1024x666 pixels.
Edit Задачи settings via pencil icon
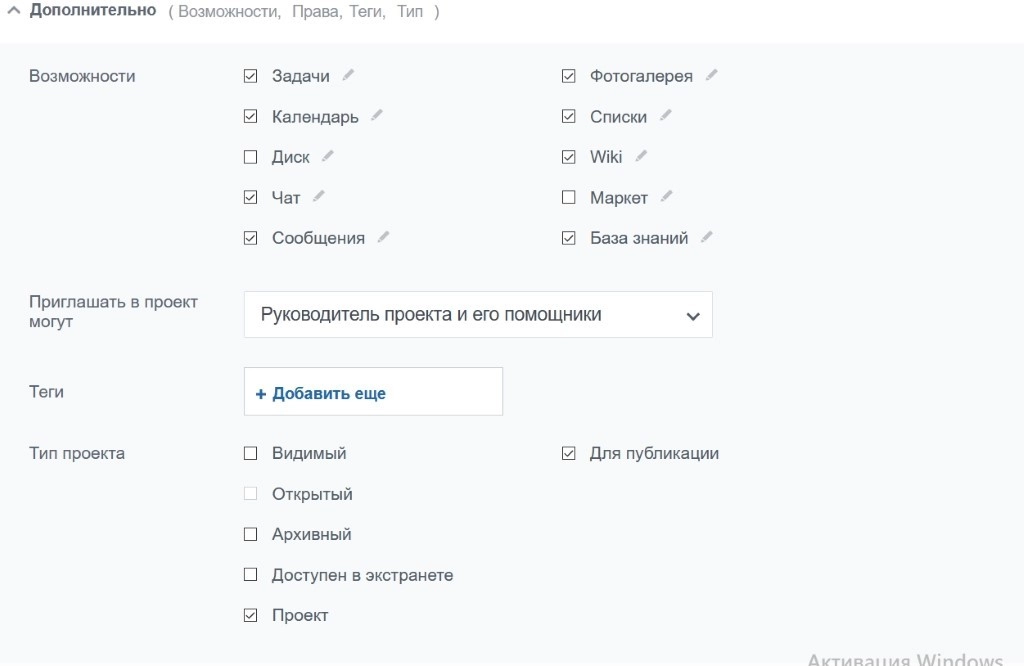(349, 74)
